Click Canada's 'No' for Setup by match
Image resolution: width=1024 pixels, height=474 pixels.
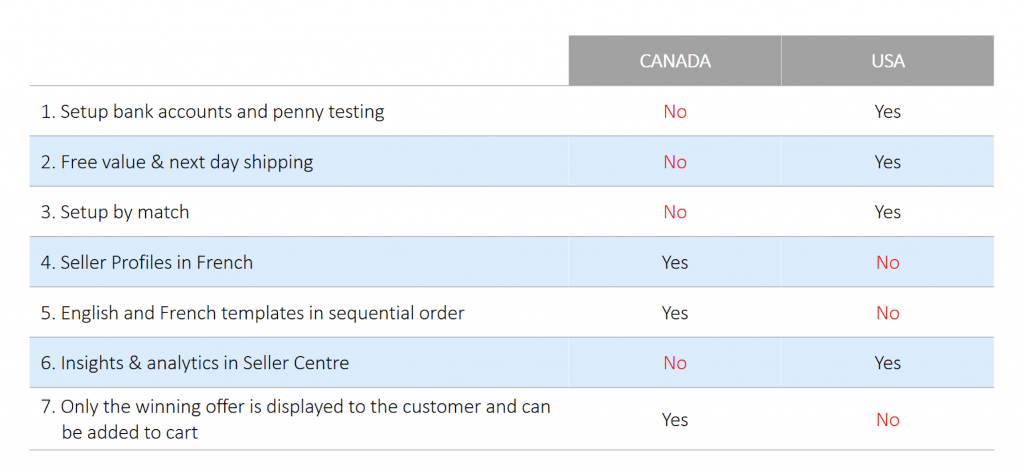point(675,212)
